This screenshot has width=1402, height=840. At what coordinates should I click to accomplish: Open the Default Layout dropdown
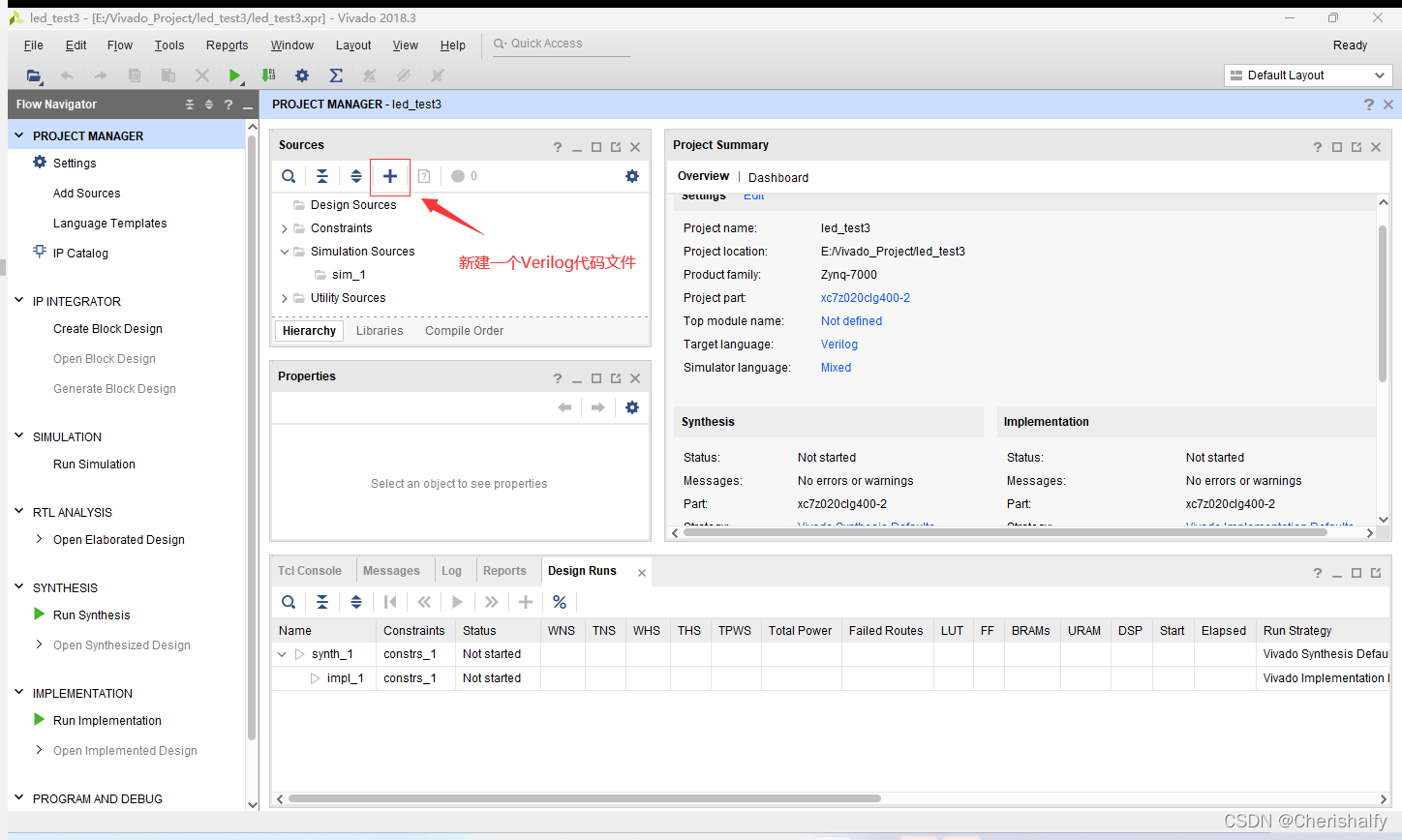pos(1308,75)
